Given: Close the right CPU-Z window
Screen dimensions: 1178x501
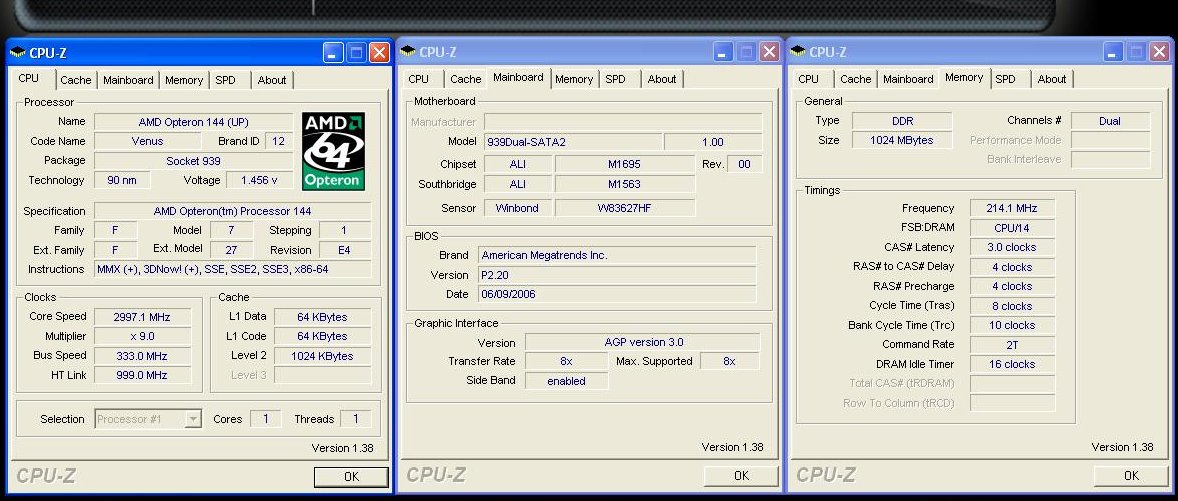Looking at the screenshot, I should point(1159,51).
